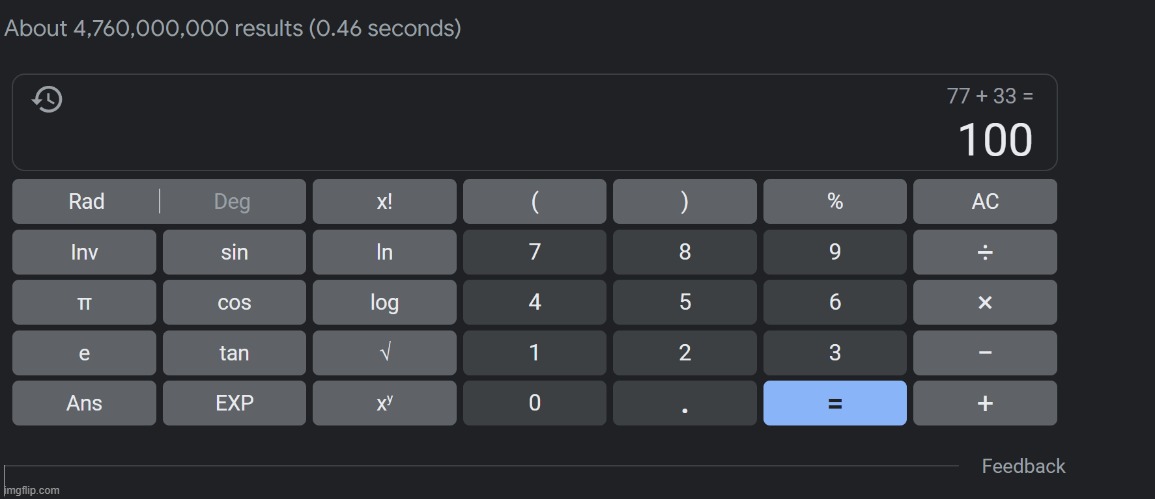Click the minus − operator key
The height and width of the screenshot is (499, 1155).
pos(985,352)
